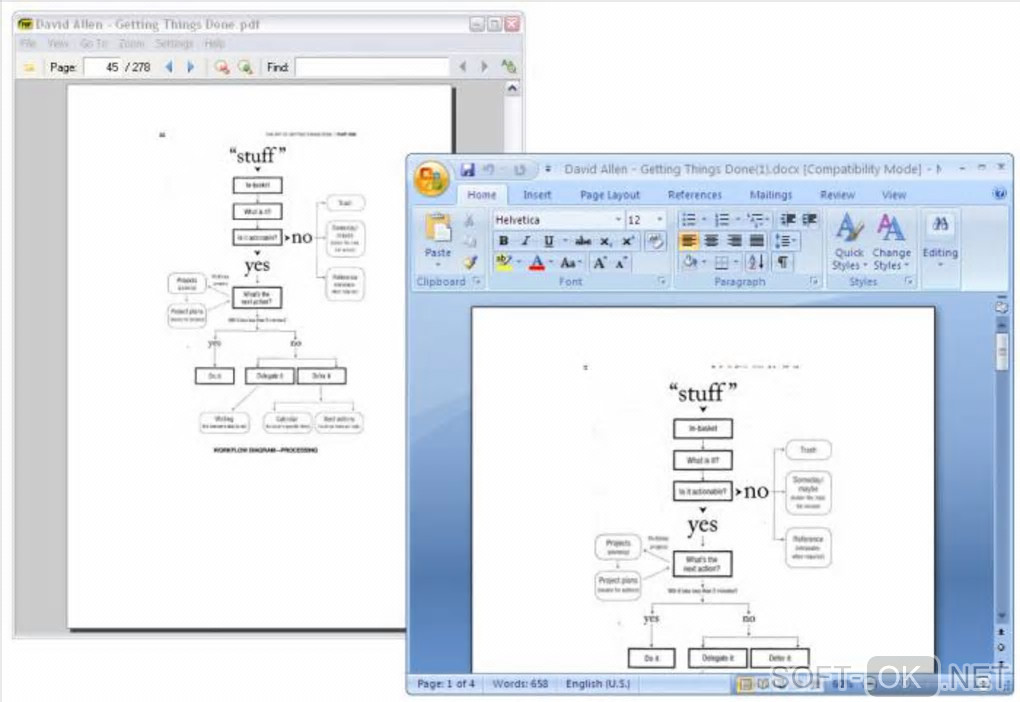Open paragraph Shading paint bucket
1020x702 pixels.
click(690, 262)
